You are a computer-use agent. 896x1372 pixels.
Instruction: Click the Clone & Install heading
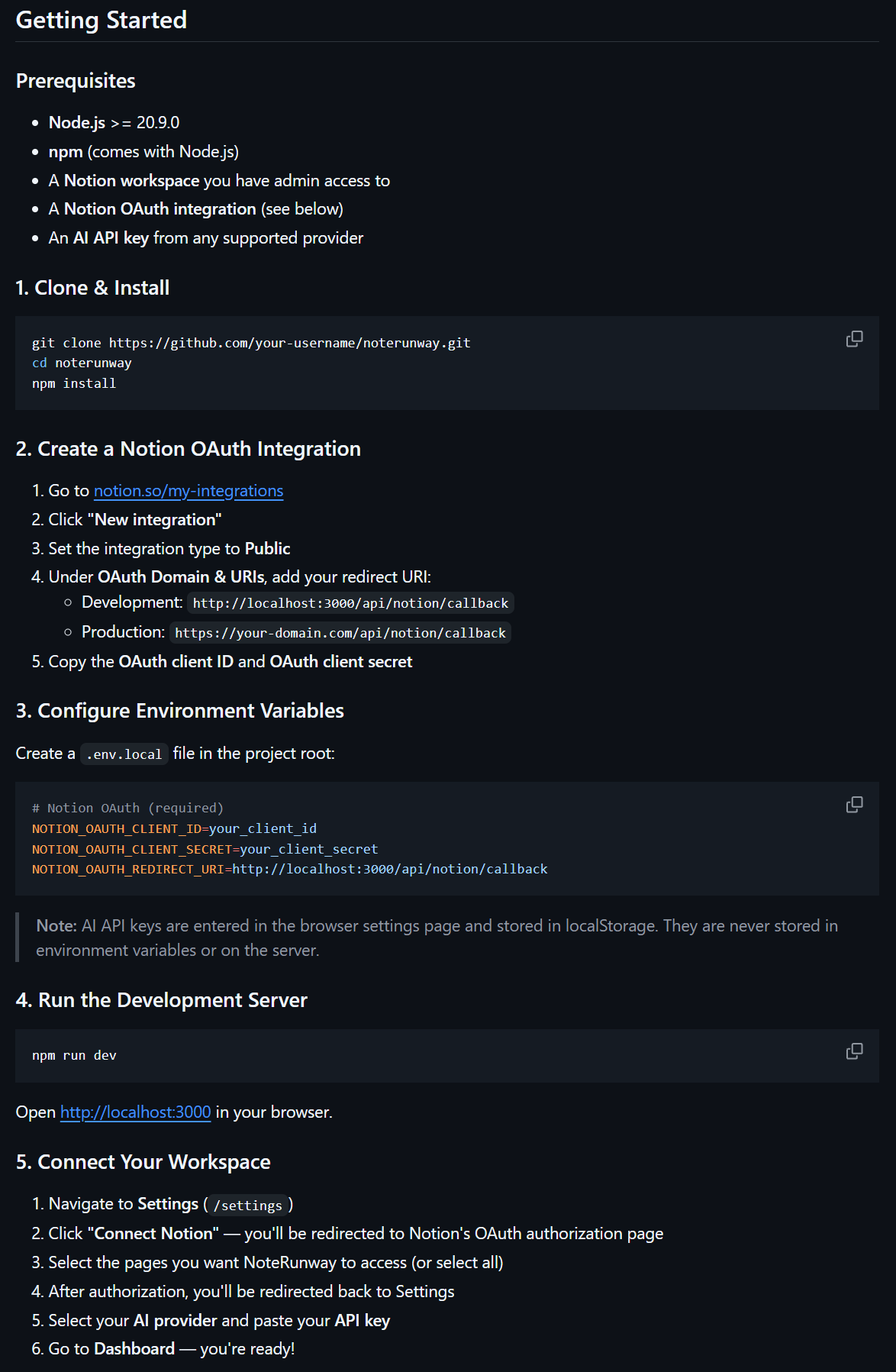coord(92,288)
